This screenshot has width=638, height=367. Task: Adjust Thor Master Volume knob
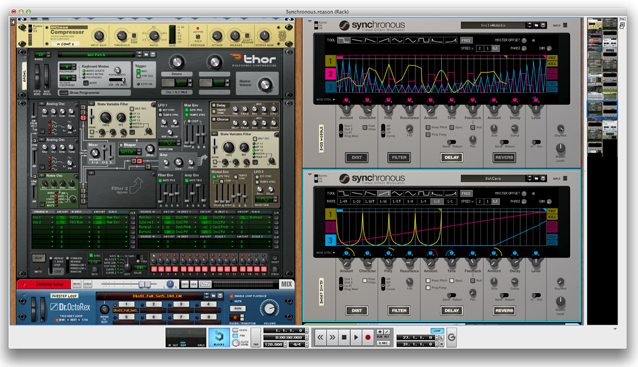[x=265, y=85]
